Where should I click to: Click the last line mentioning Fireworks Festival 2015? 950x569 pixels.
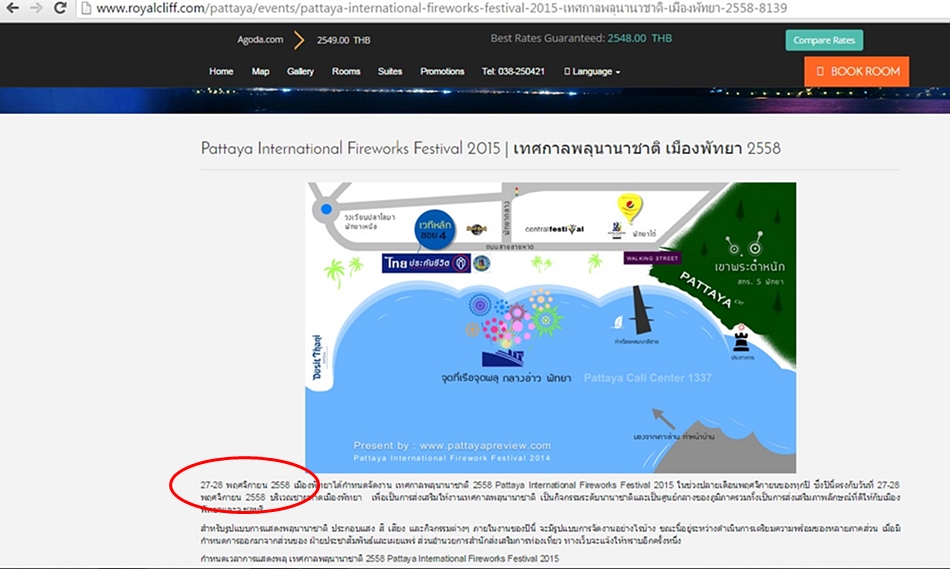[x=380, y=558]
